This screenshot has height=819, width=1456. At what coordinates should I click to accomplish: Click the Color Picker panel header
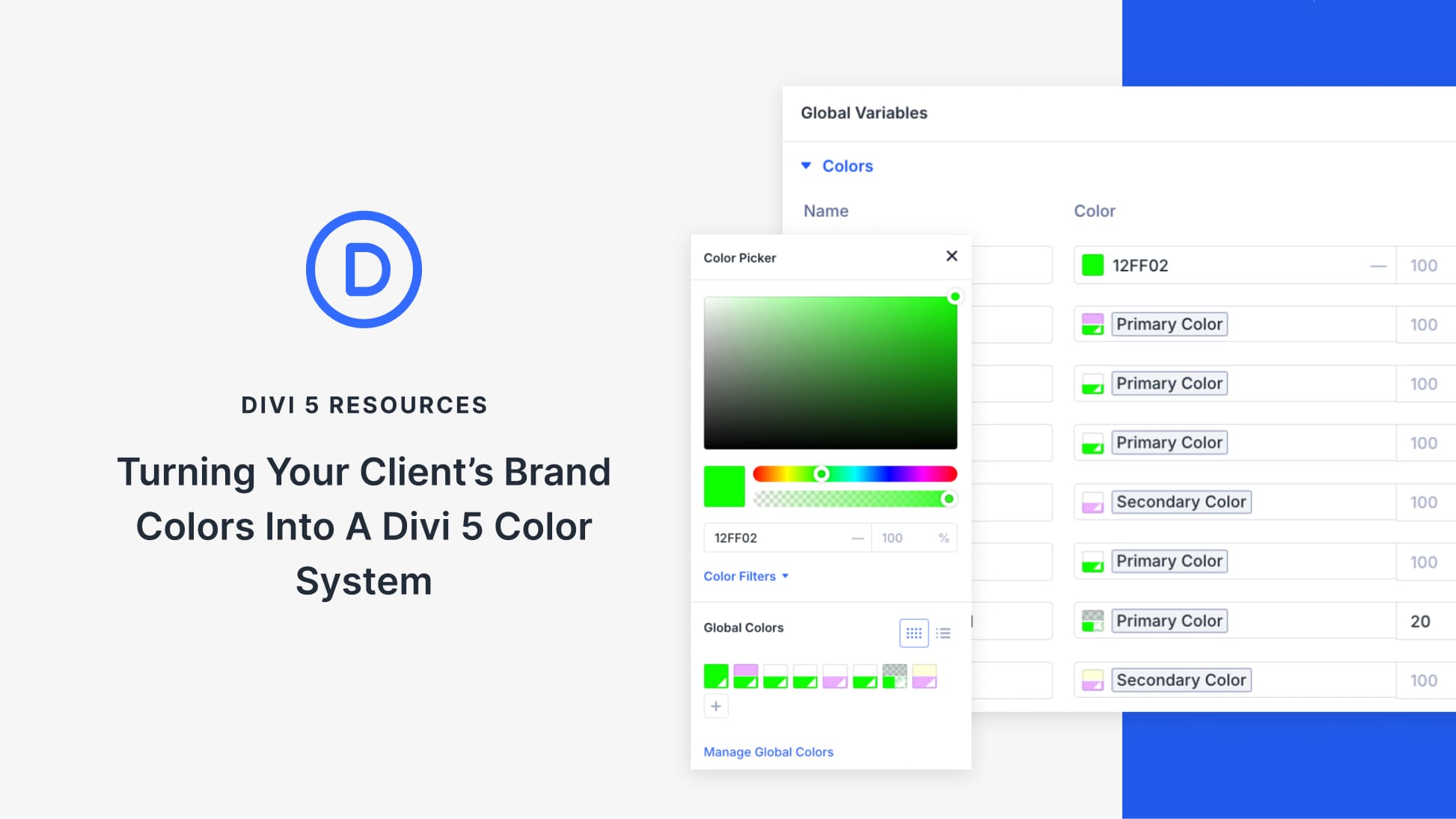pos(739,257)
